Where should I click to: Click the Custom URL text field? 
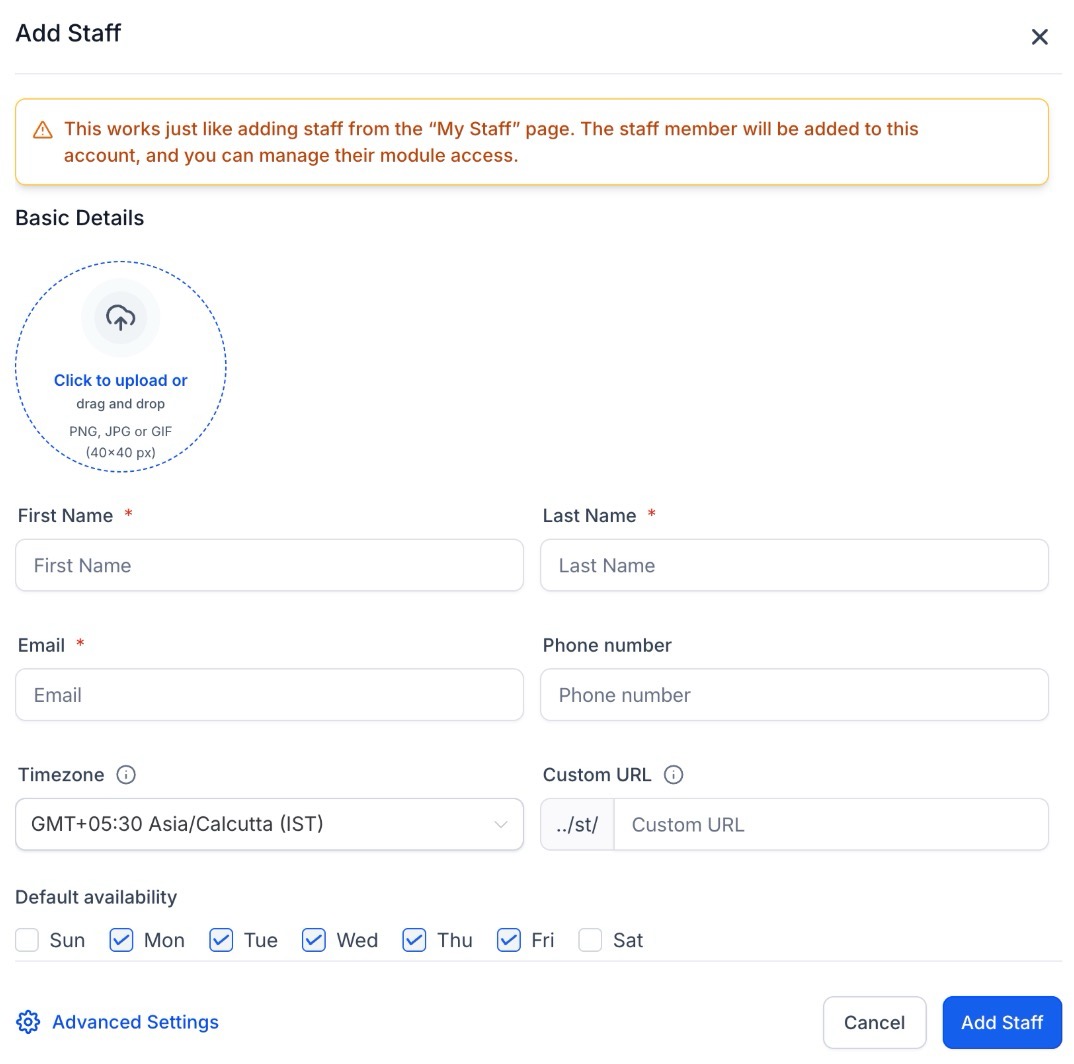[x=830, y=825]
